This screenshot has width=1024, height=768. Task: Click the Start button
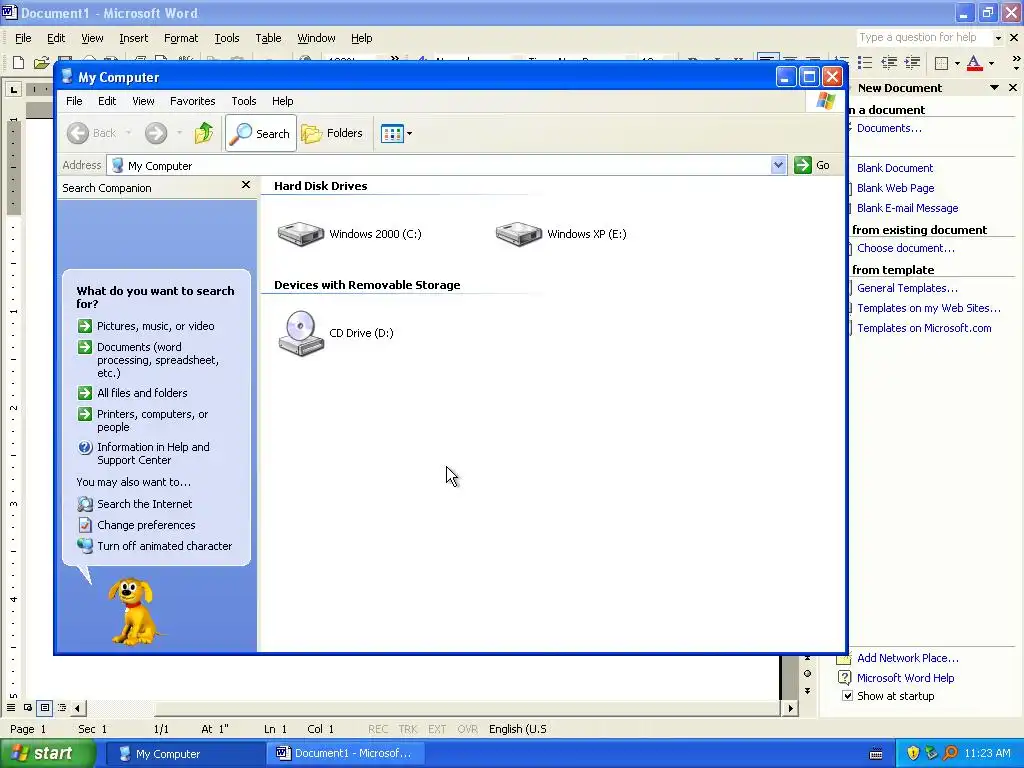[x=48, y=754]
